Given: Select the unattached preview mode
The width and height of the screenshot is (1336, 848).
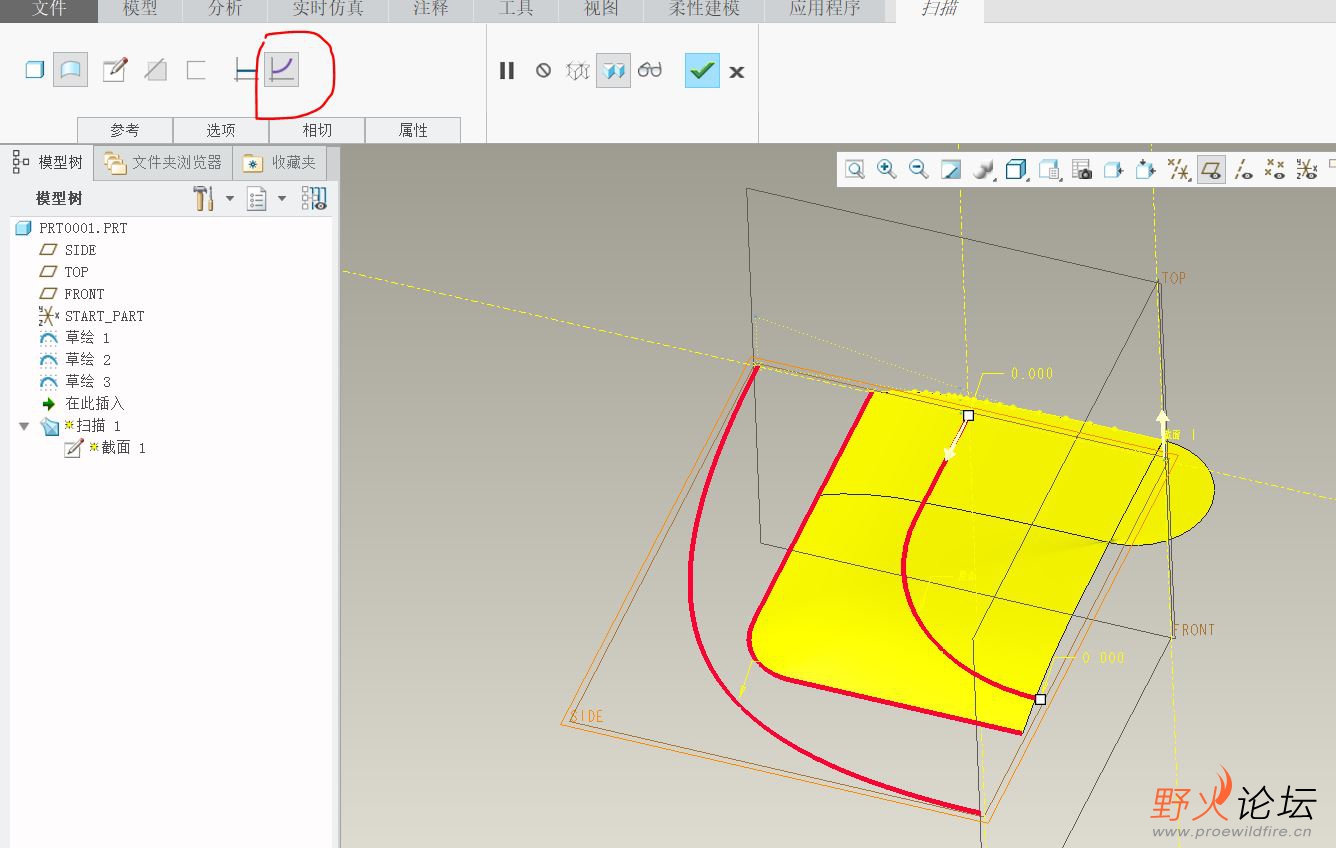Looking at the screenshot, I should pyautogui.click(x=578, y=71).
